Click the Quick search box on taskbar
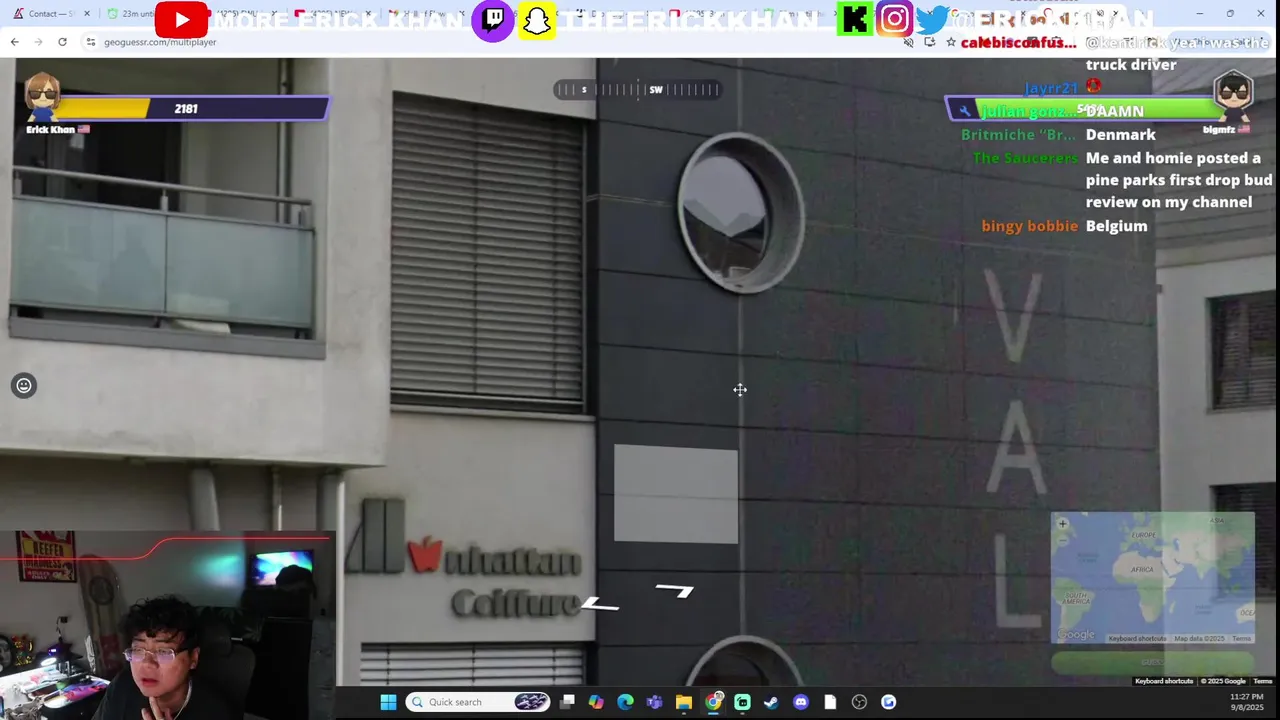 pos(478,702)
